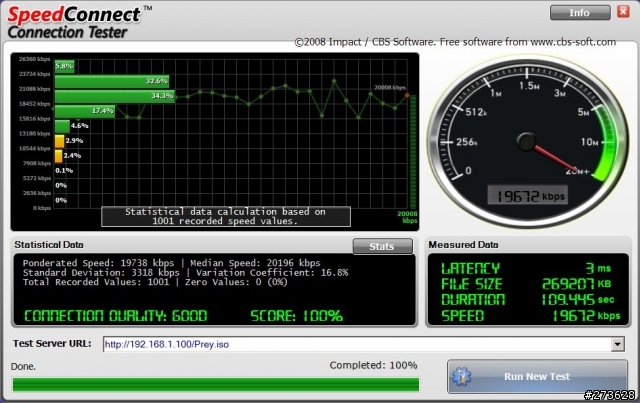Click the 'Median Speed: 20196 kbps' text
The width and height of the screenshot is (640, 403).
pyautogui.click(x=256, y=263)
